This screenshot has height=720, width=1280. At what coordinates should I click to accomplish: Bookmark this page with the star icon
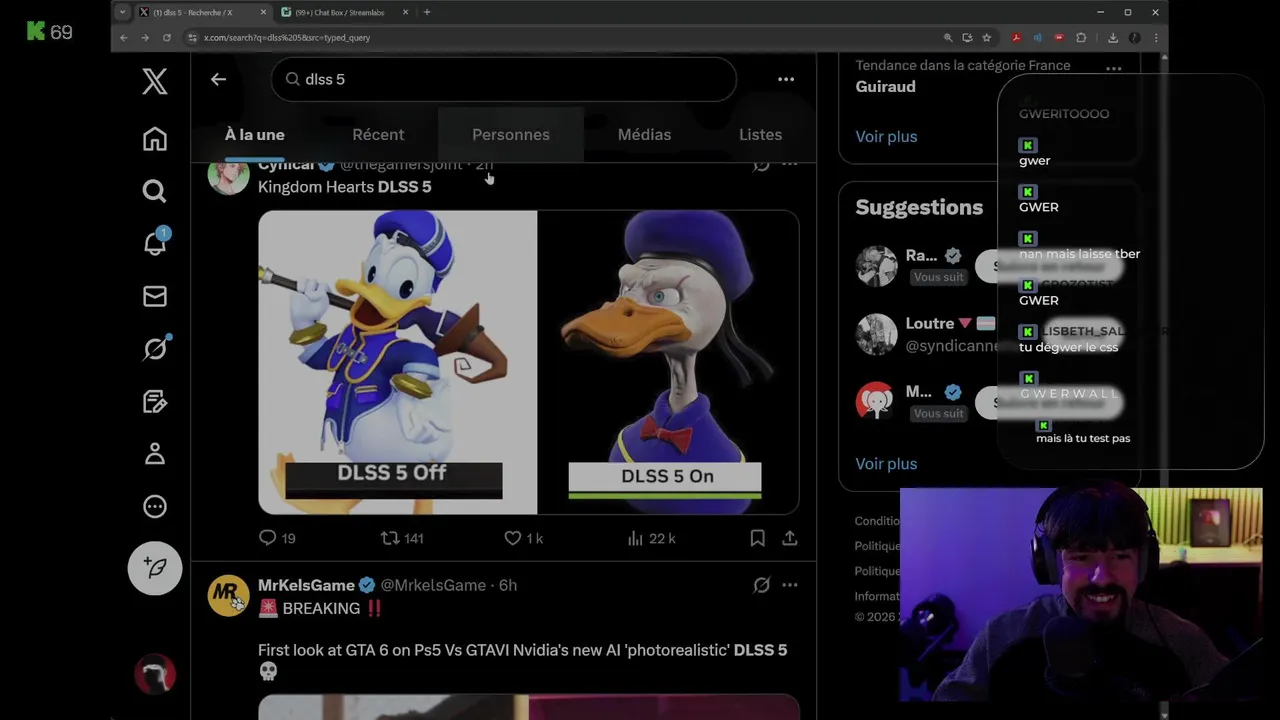(987, 37)
